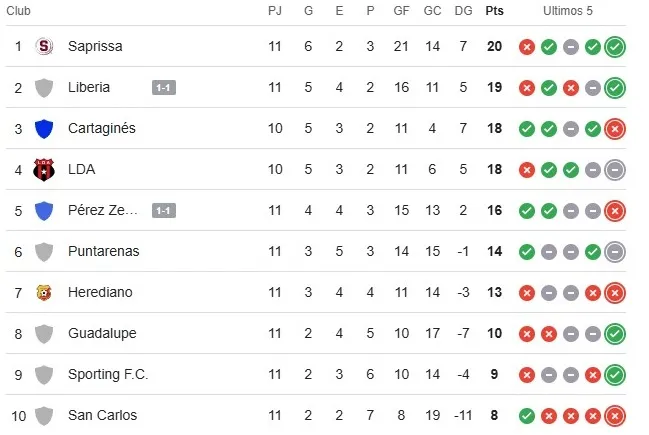
Task: Click the LDA club crest icon
Action: pyautogui.click(x=44, y=170)
